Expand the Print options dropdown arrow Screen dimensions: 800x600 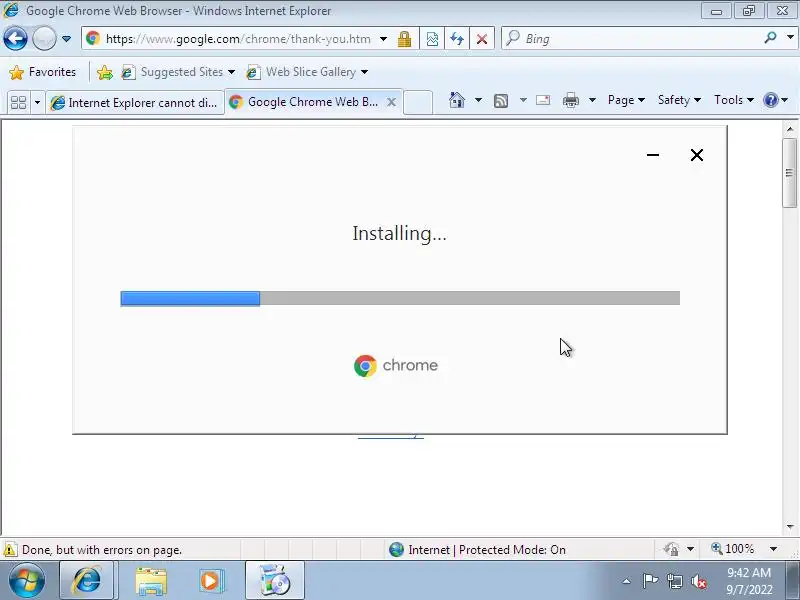(x=592, y=100)
